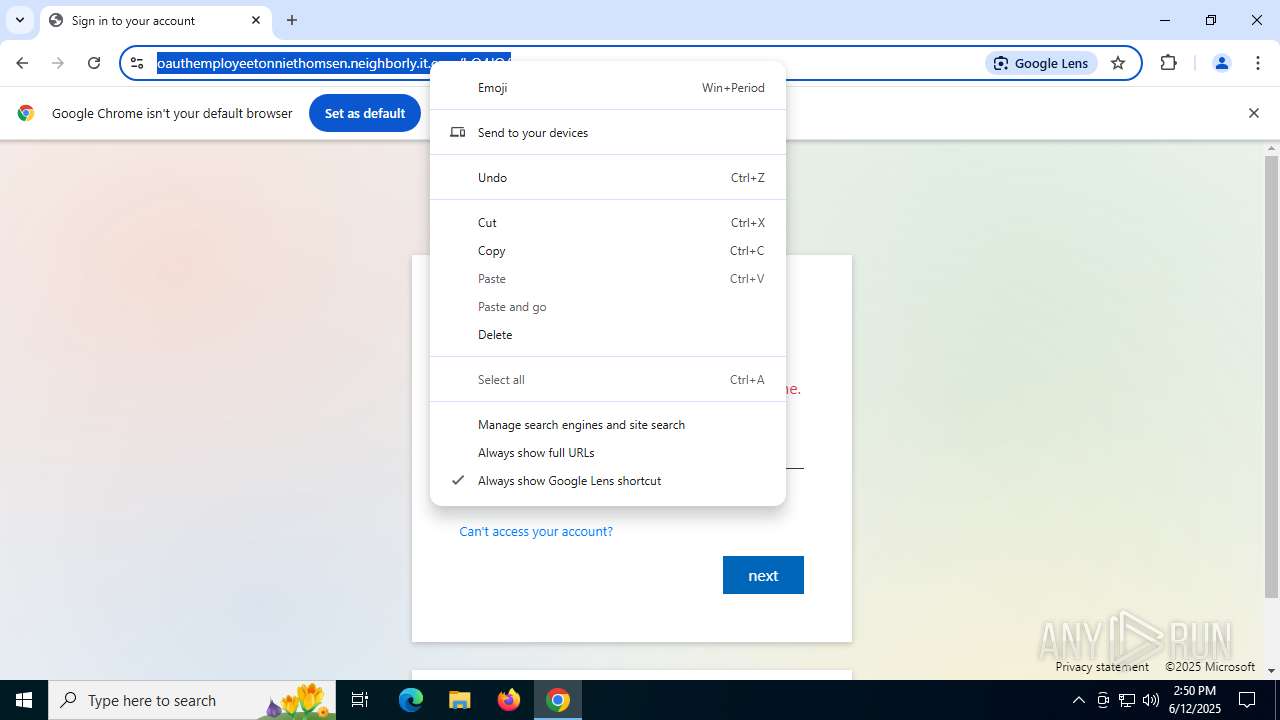The image size is (1280, 720).
Task: Open the Chrome profile avatar
Action: coord(1221,63)
